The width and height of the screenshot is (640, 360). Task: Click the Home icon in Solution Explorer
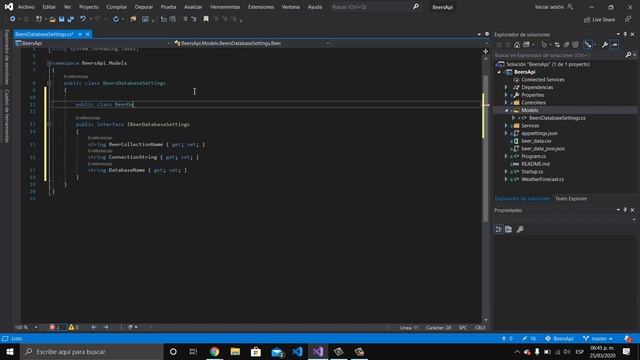point(517,45)
